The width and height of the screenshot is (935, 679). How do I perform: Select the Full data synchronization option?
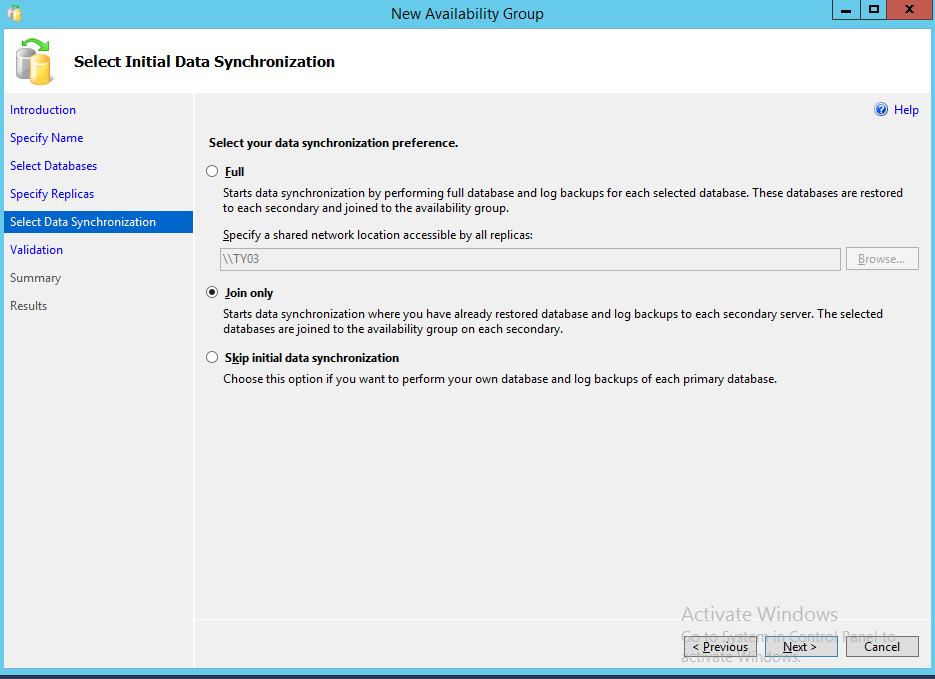coord(212,171)
